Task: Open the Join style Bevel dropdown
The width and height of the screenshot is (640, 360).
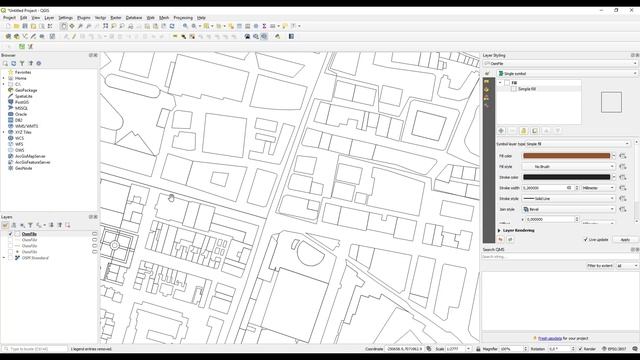Action: [568, 209]
